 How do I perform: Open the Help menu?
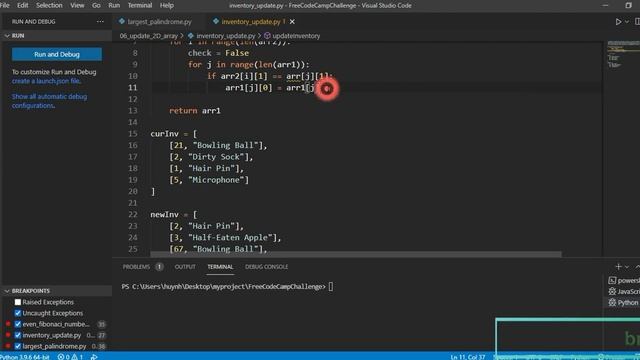coord(167,5)
